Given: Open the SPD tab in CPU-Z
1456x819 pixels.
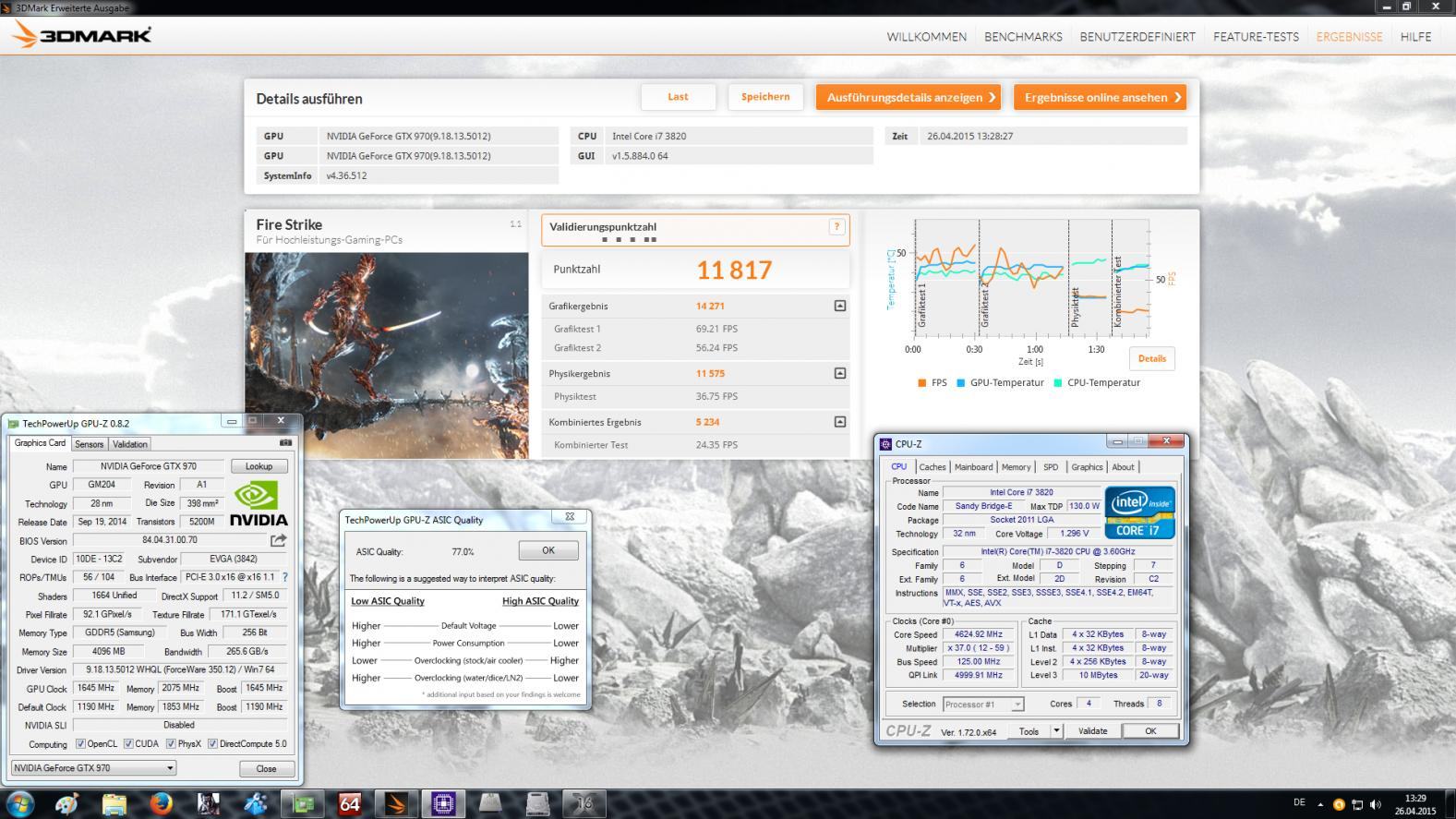Looking at the screenshot, I should click(x=1051, y=467).
